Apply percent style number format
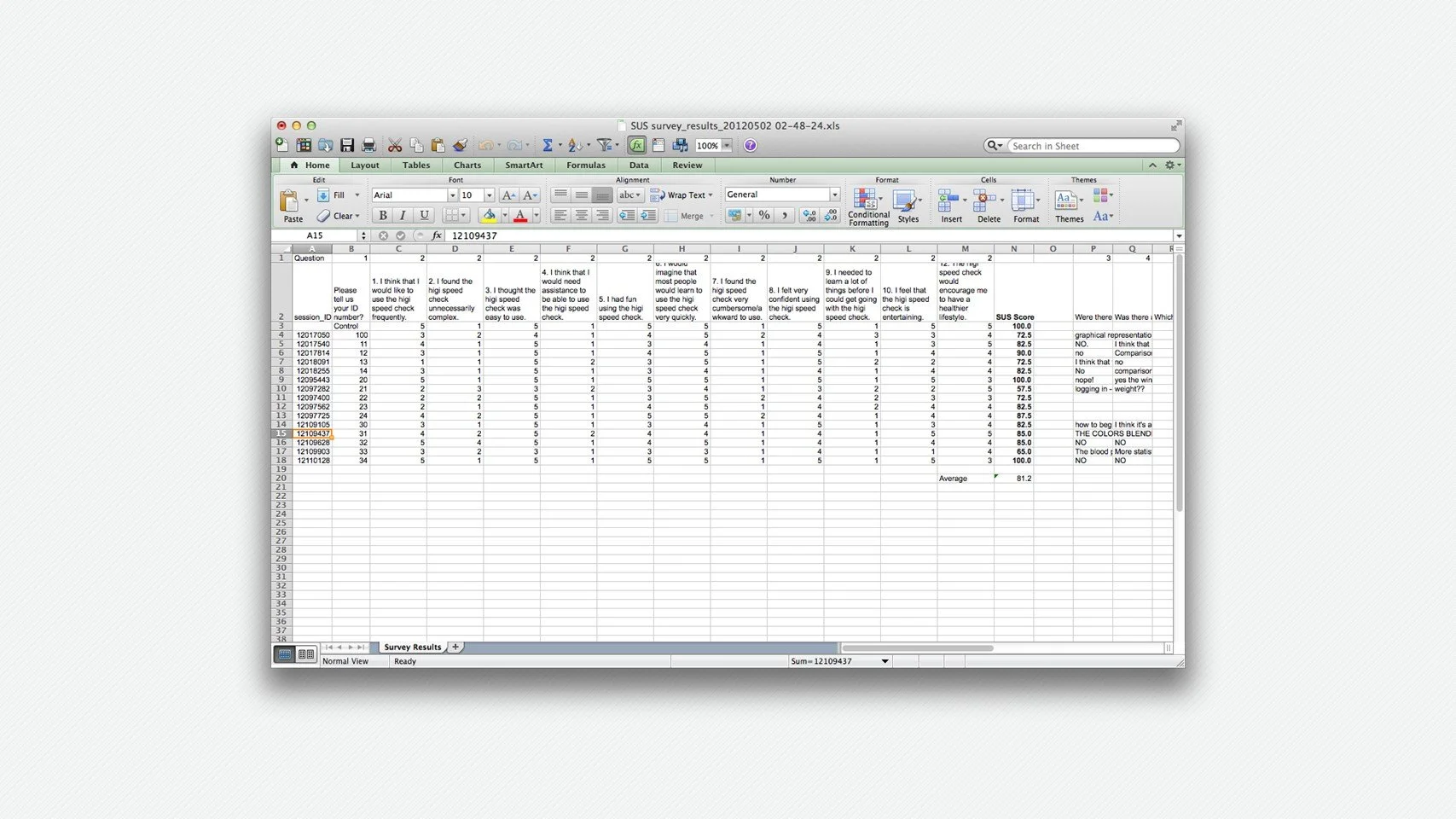Viewport: 1456px width, 819px height. 764,216
